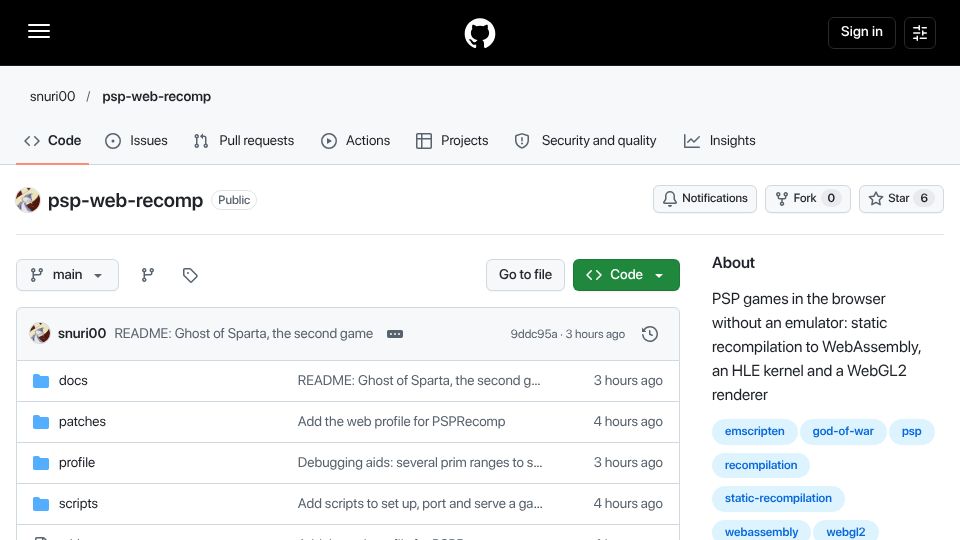960x540 pixels.
Task: Open the docs folder
Action: coord(73,380)
